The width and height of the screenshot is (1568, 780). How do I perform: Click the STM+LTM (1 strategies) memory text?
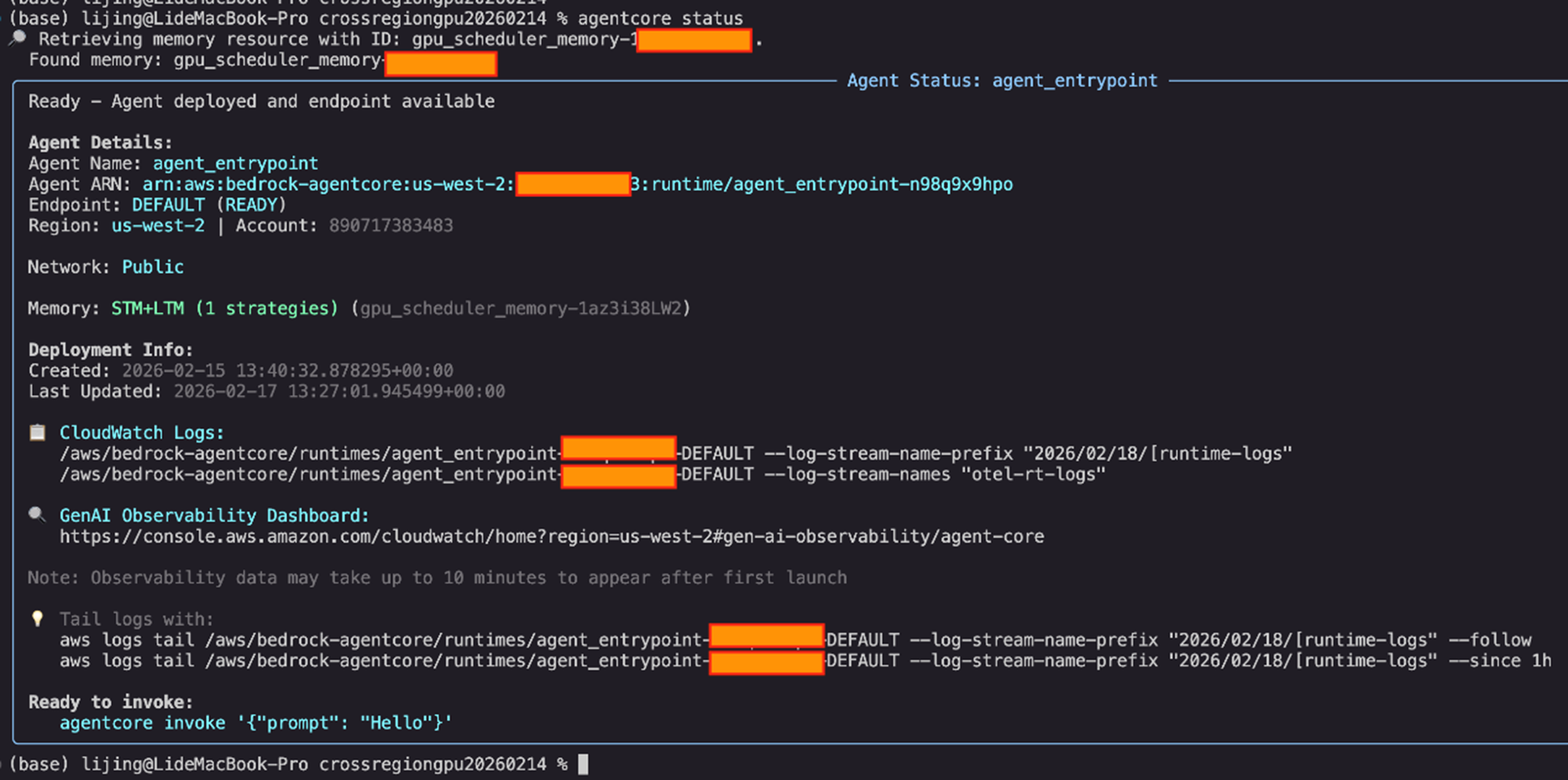point(224,309)
